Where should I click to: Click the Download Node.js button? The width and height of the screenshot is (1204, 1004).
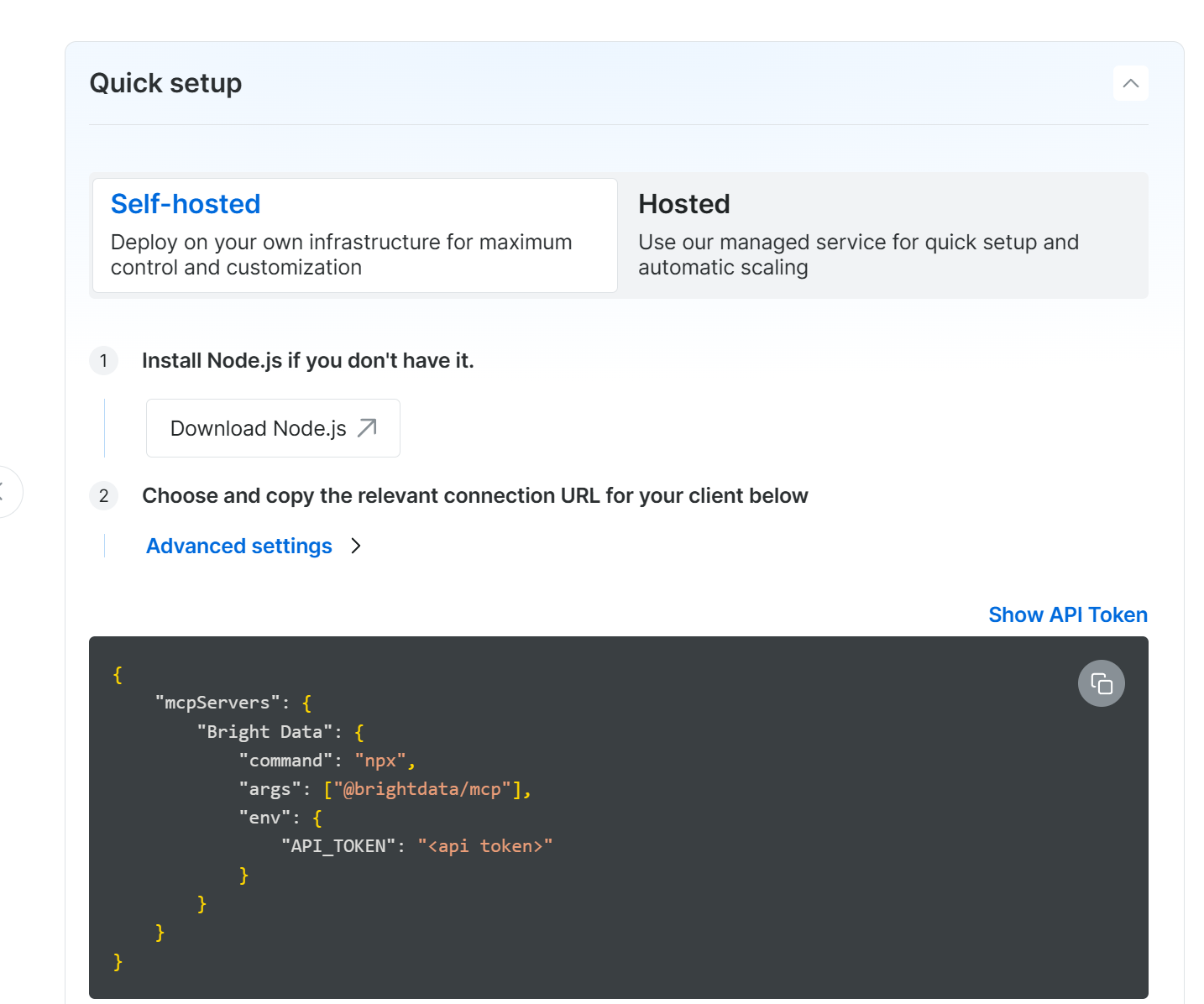click(260, 428)
